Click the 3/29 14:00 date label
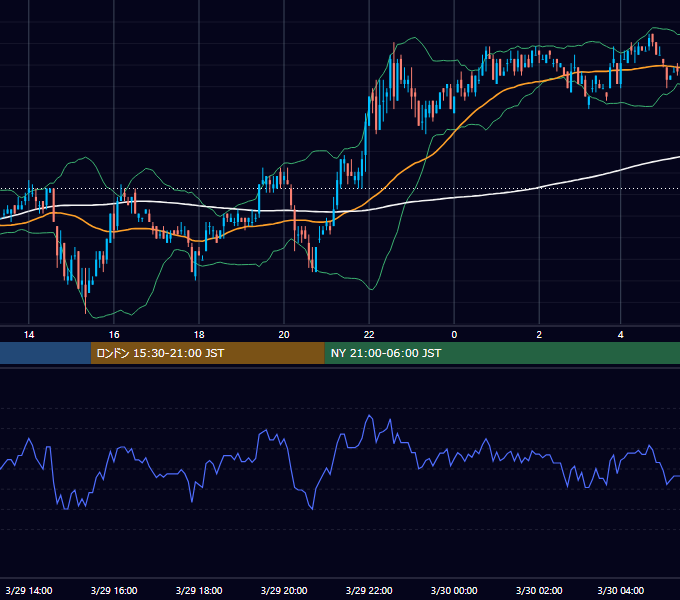This screenshot has height=600, width=680. pyautogui.click(x=29, y=590)
